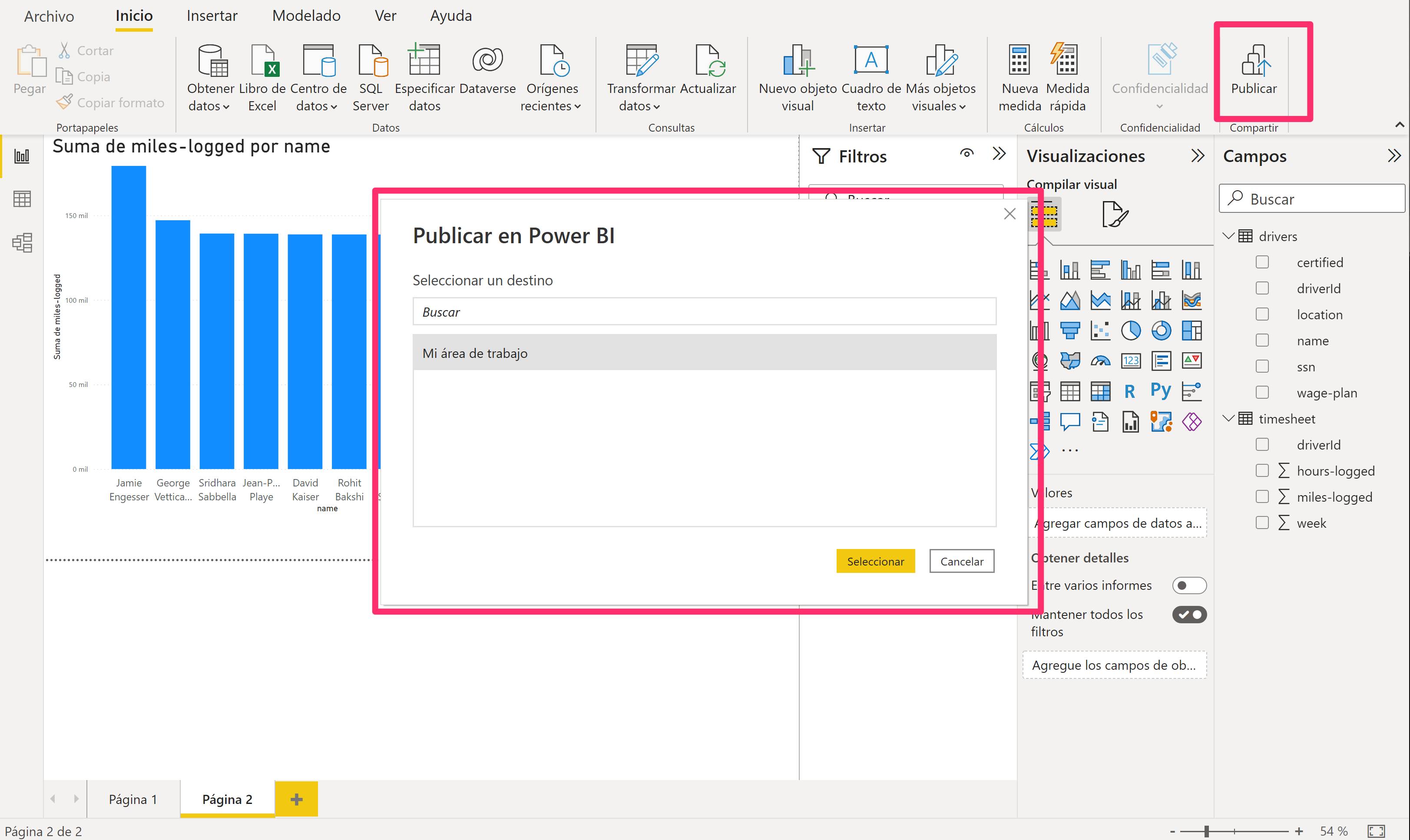Select the gauge visualization
Image resolution: width=1410 pixels, height=840 pixels.
(x=1100, y=360)
